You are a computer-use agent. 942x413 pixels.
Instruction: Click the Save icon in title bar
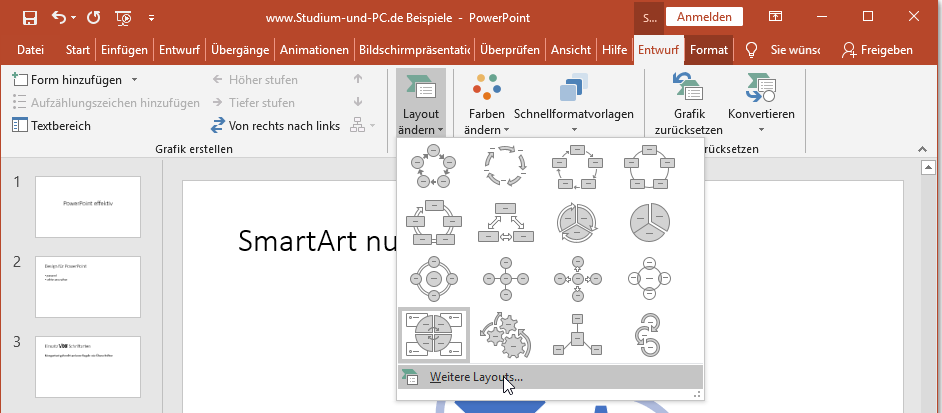click(29, 17)
